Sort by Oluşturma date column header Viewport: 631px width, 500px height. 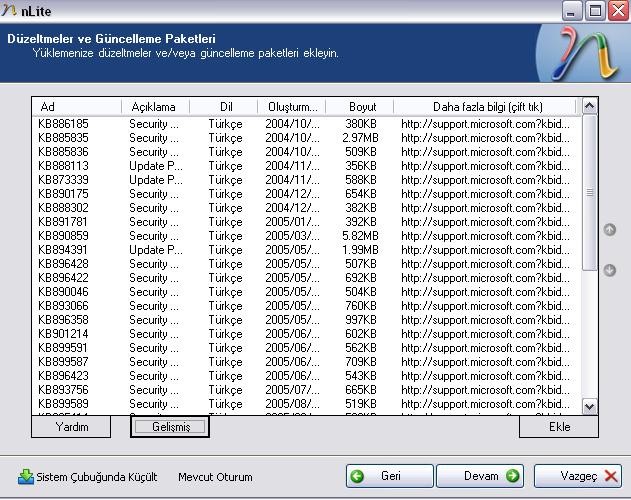click(292, 107)
